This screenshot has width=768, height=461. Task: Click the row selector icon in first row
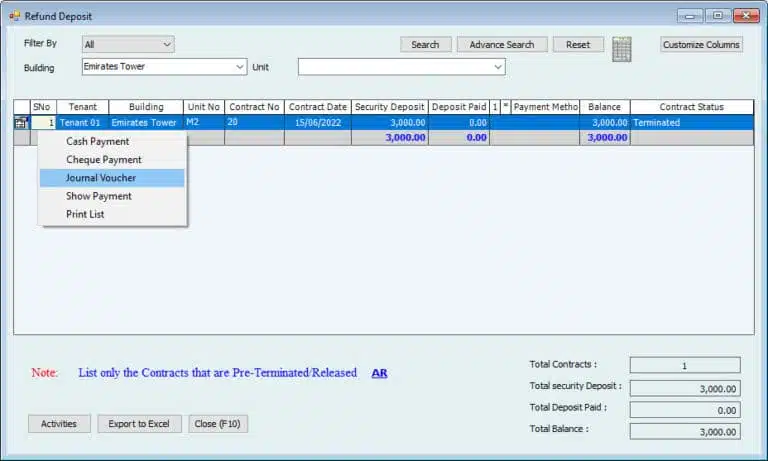[20, 123]
